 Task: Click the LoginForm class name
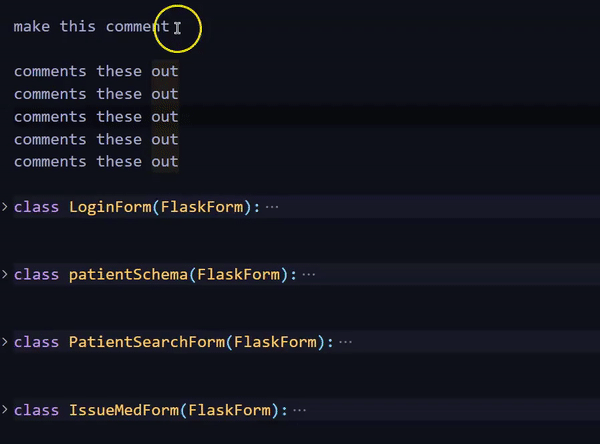[109, 207]
